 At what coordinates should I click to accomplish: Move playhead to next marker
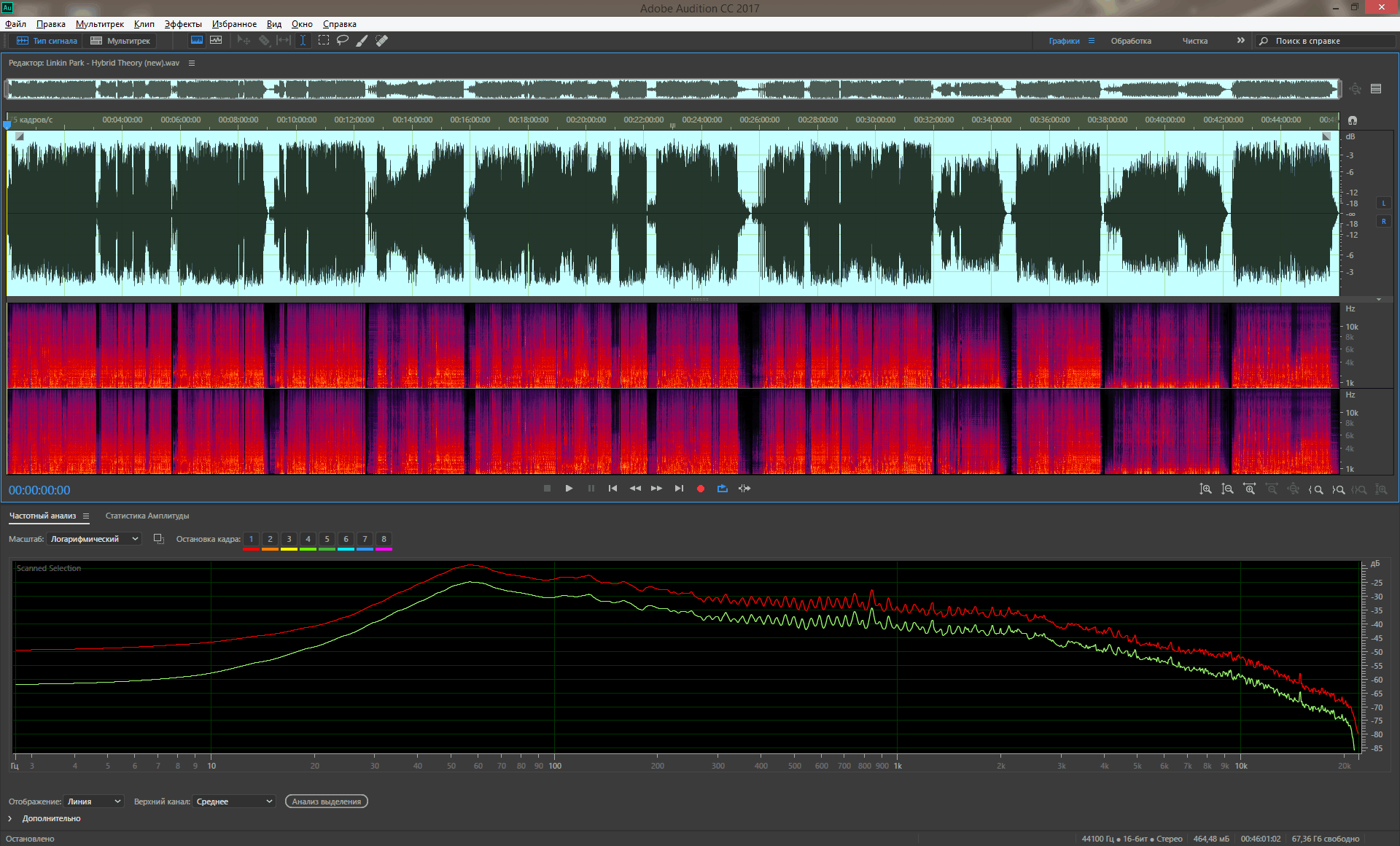pyautogui.click(x=679, y=489)
